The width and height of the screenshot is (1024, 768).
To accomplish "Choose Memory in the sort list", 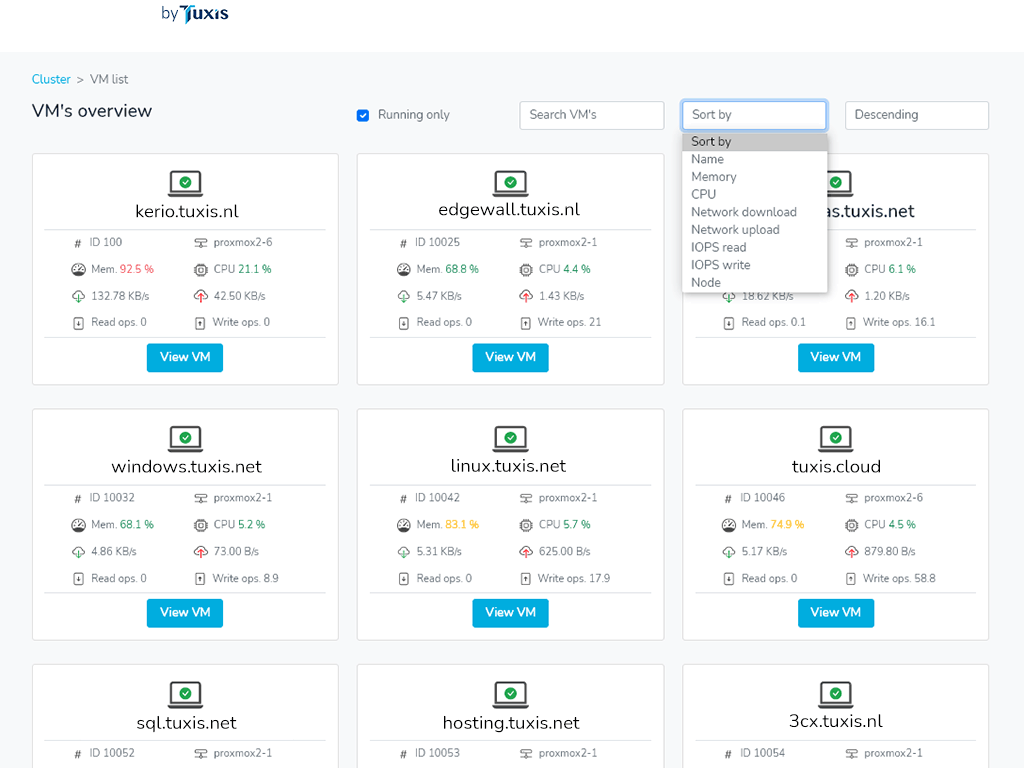I will 754,177.
